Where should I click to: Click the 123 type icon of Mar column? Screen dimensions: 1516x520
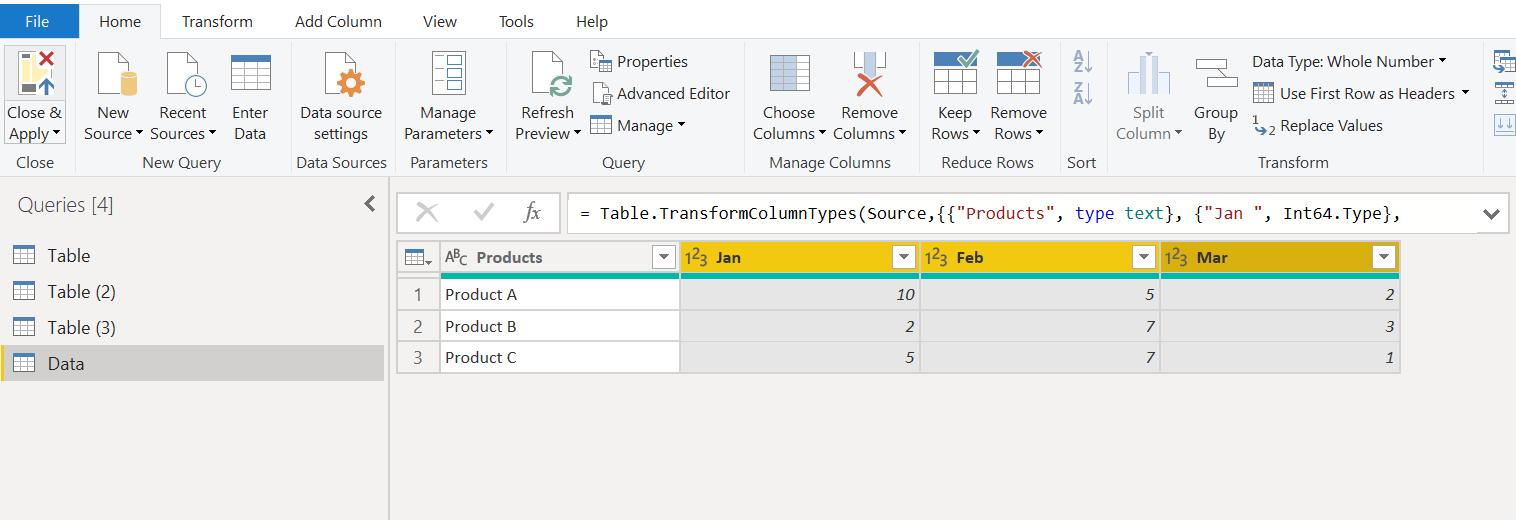pos(1176,258)
